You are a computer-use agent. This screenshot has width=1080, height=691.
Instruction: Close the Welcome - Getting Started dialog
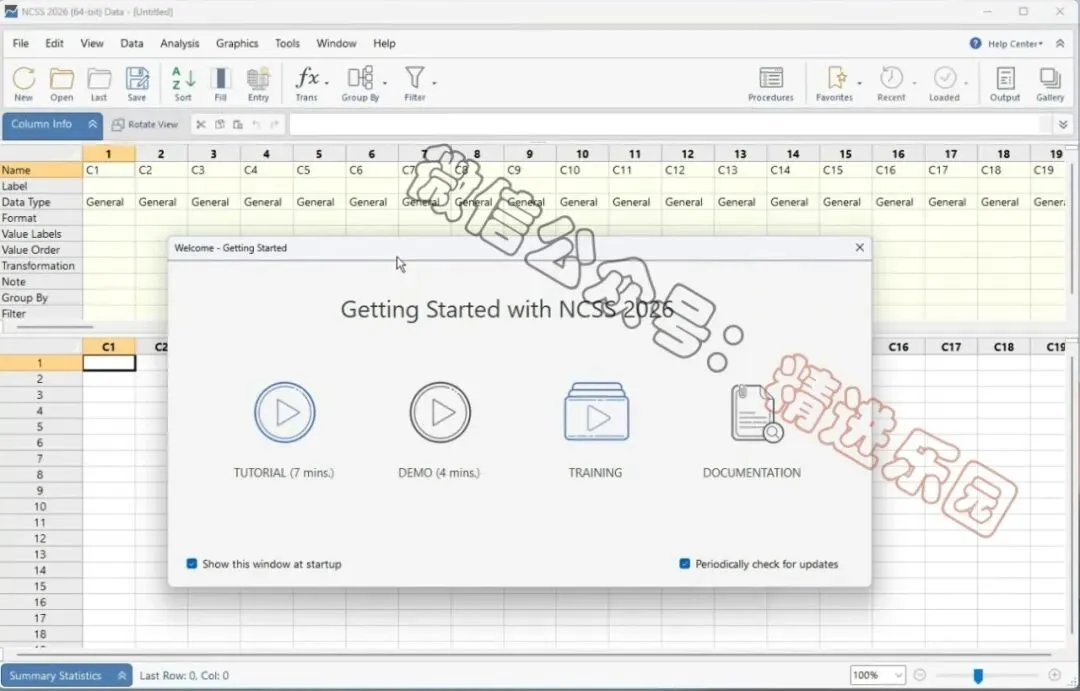pyautogui.click(x=860, y=247)
